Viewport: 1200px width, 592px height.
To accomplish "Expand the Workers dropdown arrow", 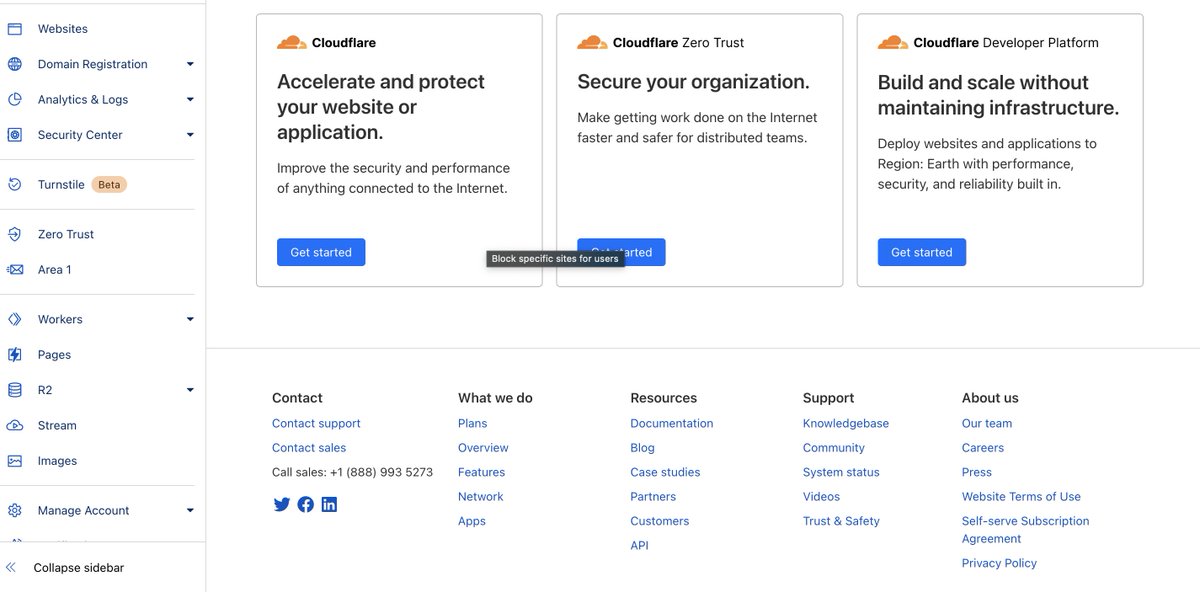I will pos(190,319).
